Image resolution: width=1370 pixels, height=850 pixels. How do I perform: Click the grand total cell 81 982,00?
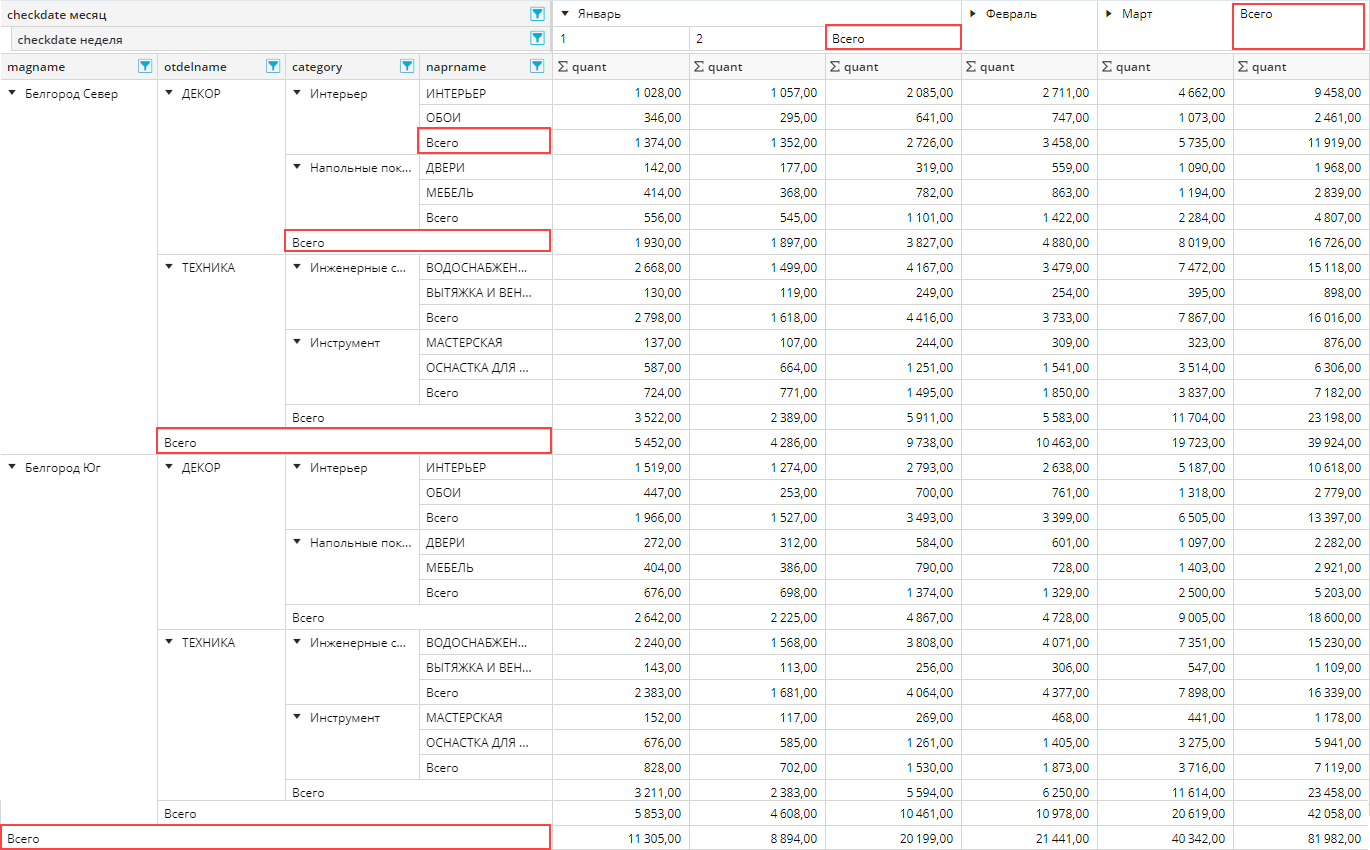(1300, 838)
